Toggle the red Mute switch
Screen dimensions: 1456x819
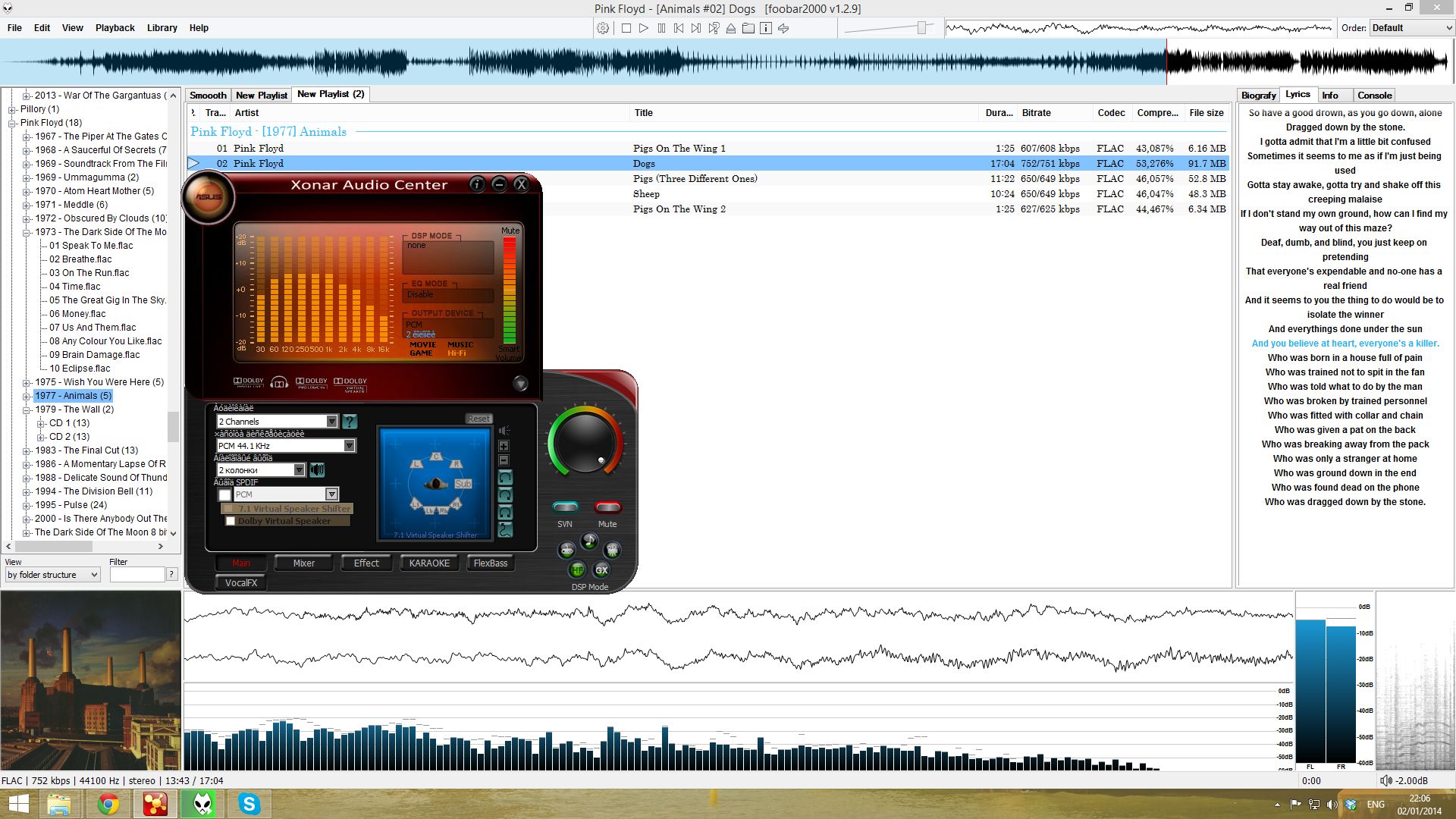[607, 507]
